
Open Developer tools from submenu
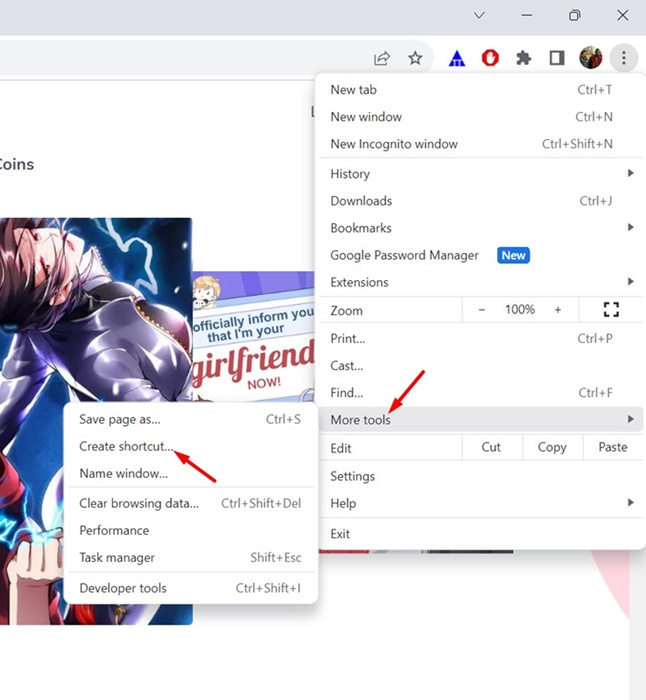click(x=191, y=588)
